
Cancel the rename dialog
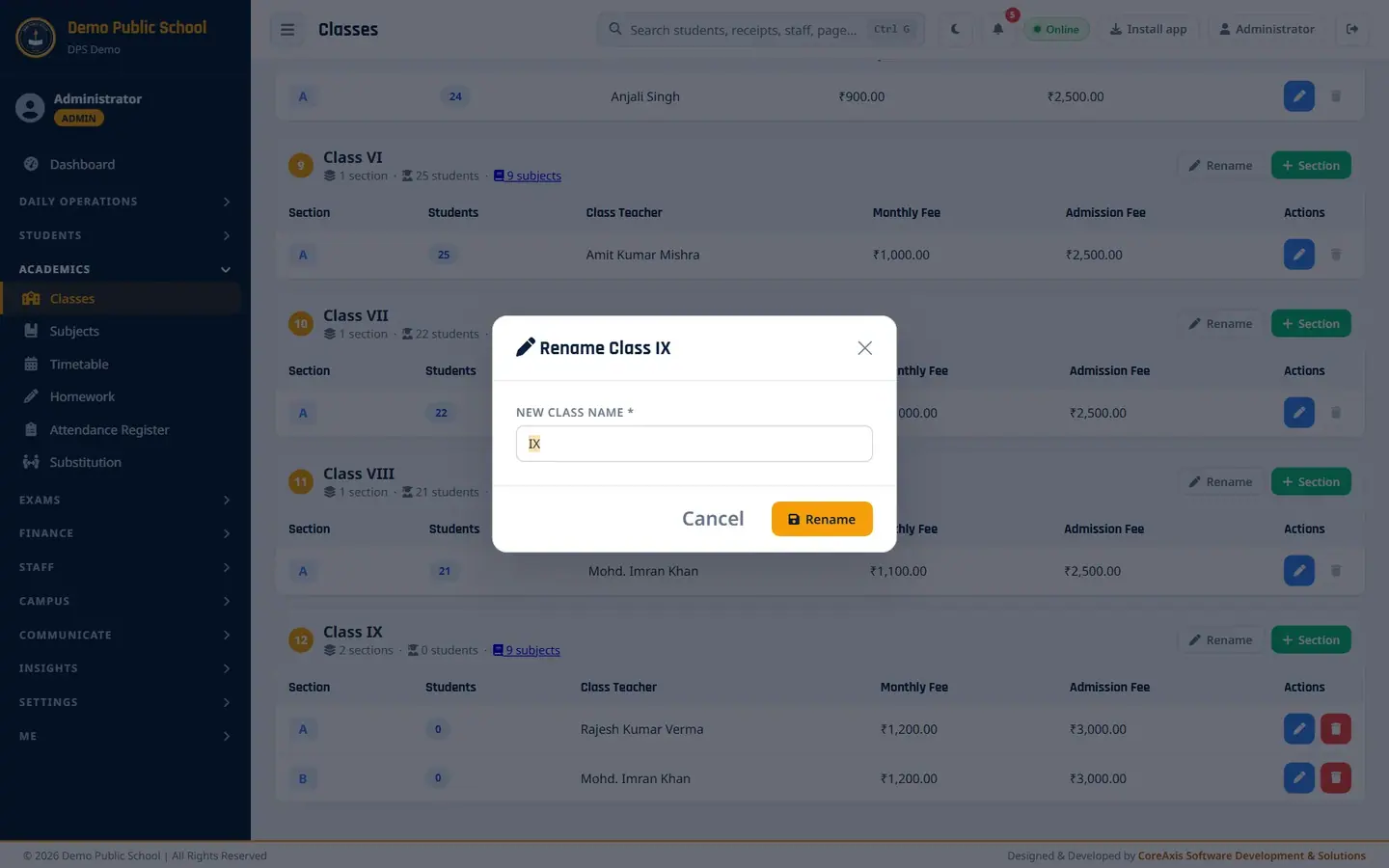[713, 519]
